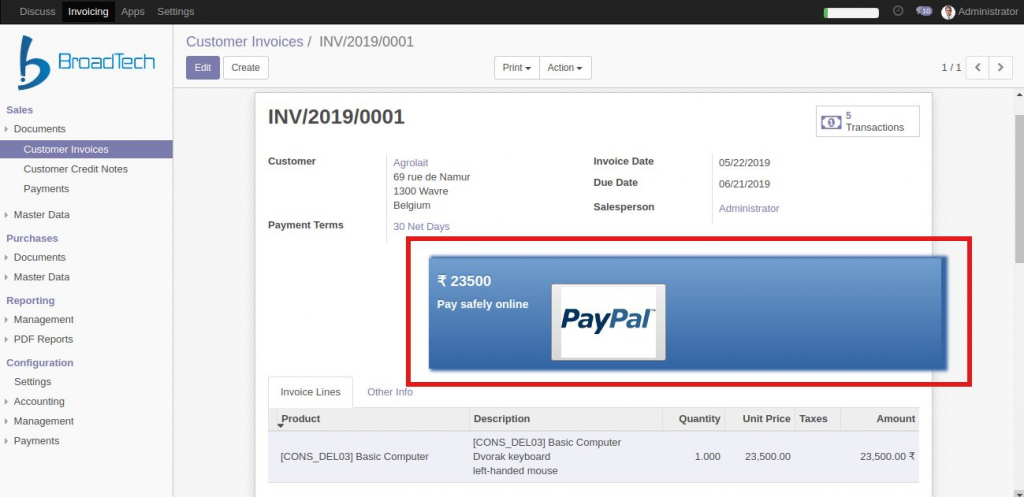Expand Payments under Configuration
The image size is (1024, 497).
pos(36,441)
